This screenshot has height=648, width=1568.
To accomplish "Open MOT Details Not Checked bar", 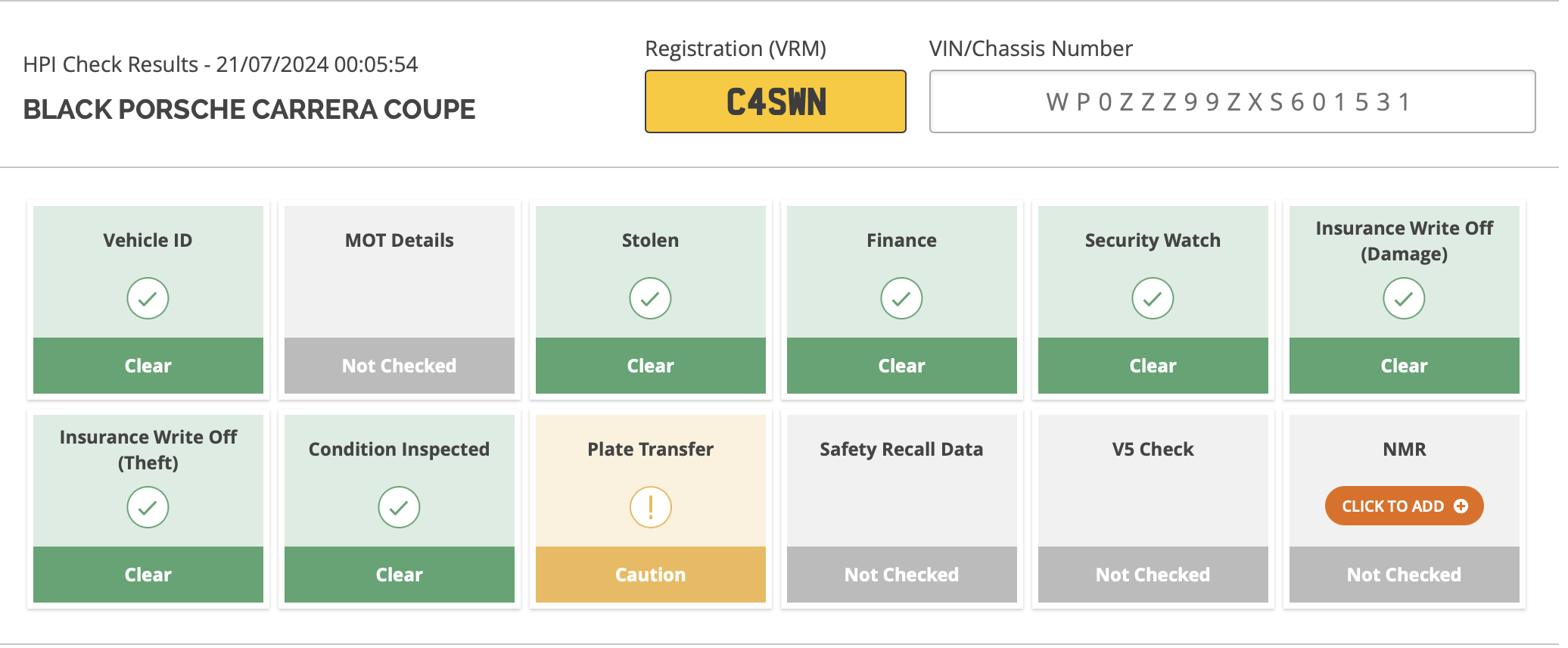I will point(400,366).
